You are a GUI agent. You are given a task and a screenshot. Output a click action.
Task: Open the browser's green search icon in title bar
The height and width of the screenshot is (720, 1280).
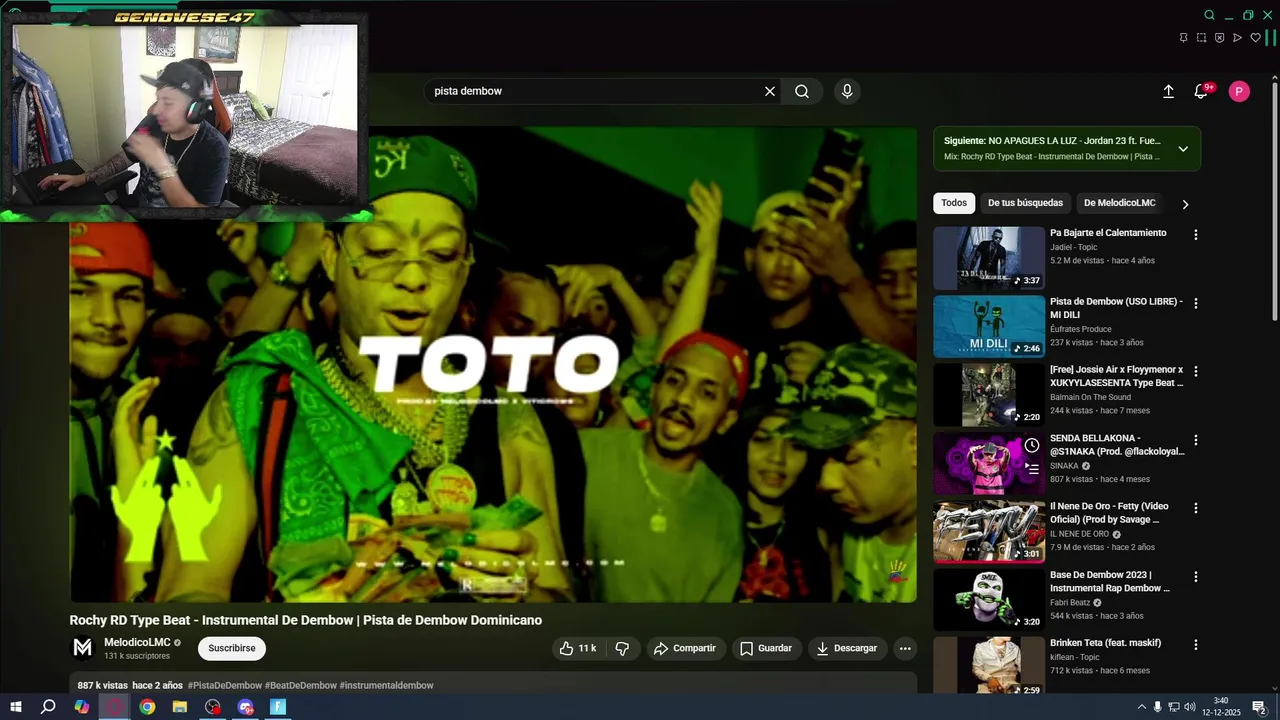tap(1209, 15)
